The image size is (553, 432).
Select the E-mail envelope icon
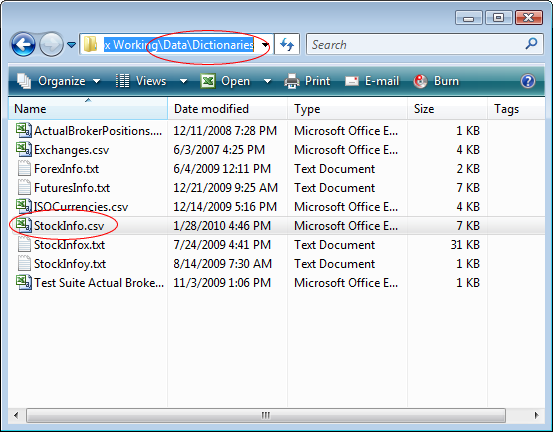(352, 81)
